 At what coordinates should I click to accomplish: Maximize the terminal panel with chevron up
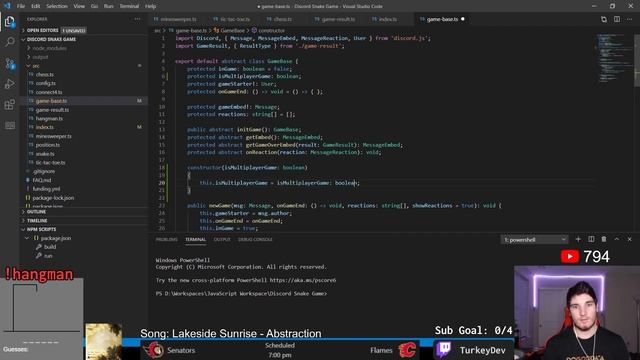[617, 239]
